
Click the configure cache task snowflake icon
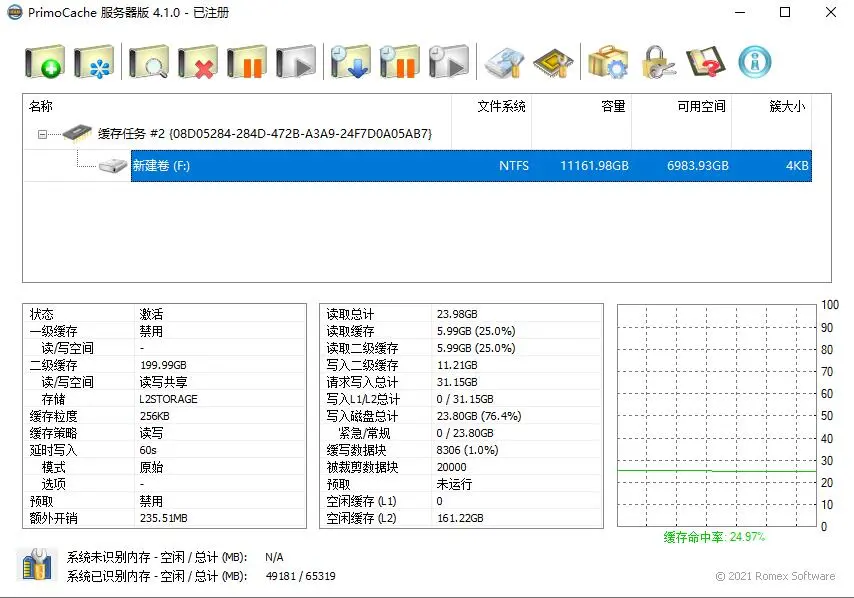[94, 62]
